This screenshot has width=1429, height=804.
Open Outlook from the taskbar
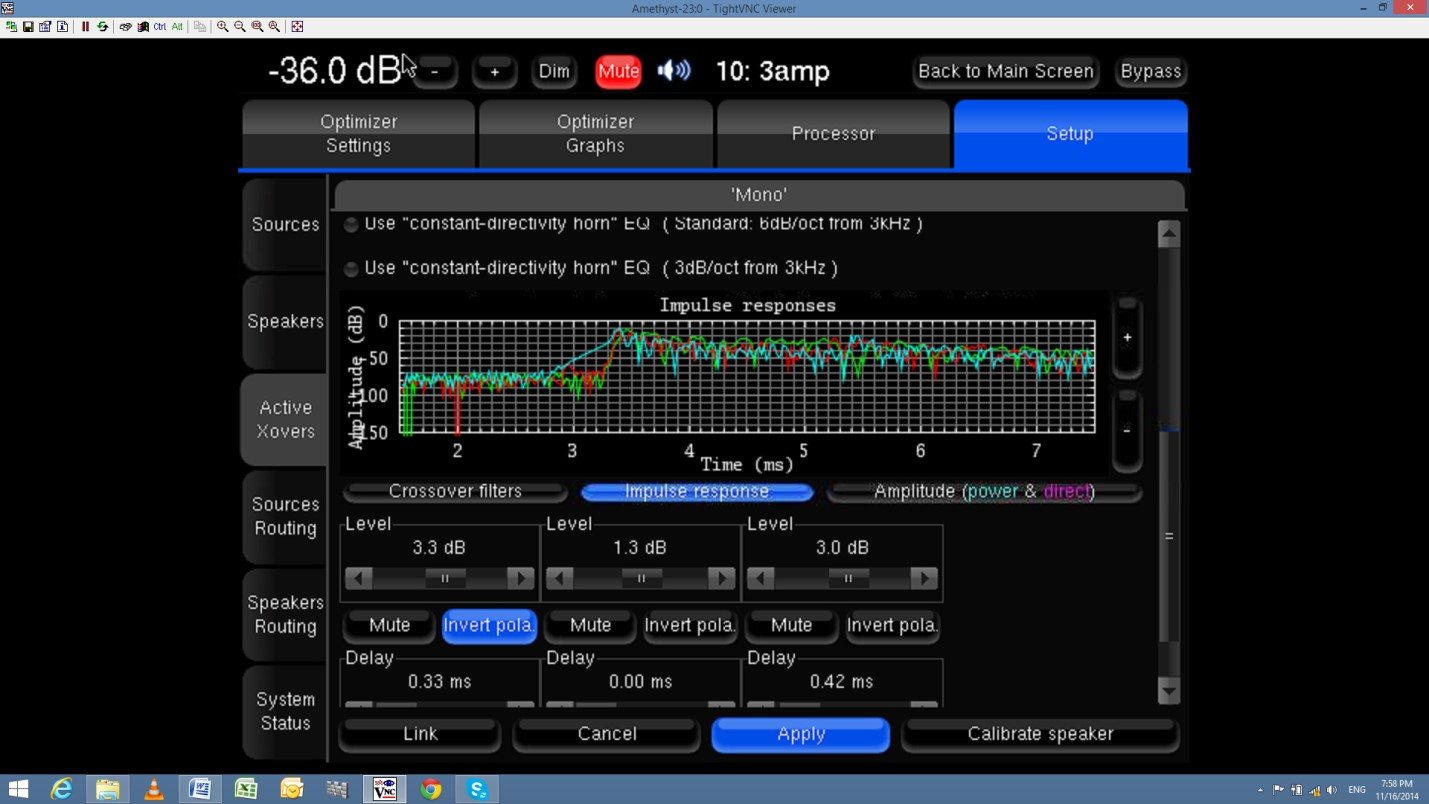(292, 789)
